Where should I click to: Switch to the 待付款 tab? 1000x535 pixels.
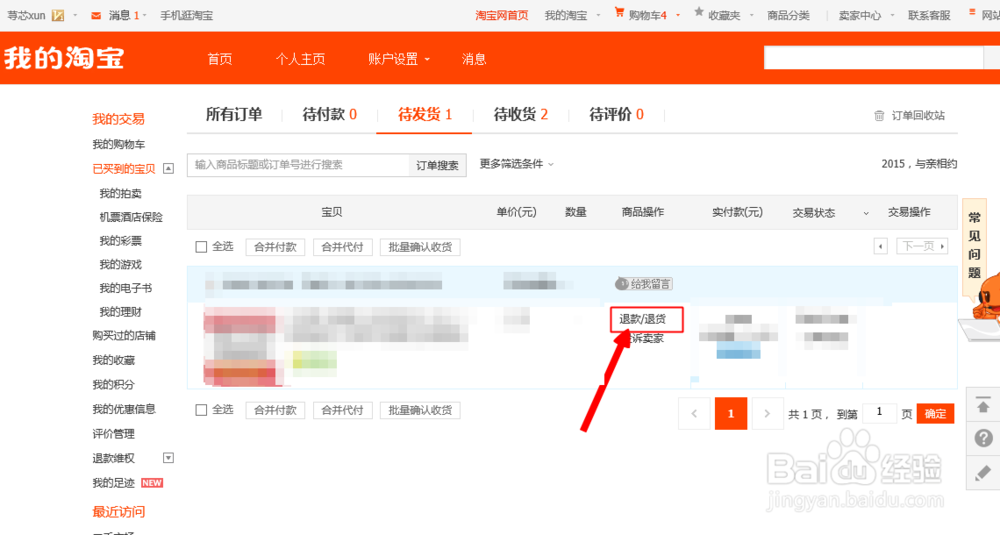(329, 115)
